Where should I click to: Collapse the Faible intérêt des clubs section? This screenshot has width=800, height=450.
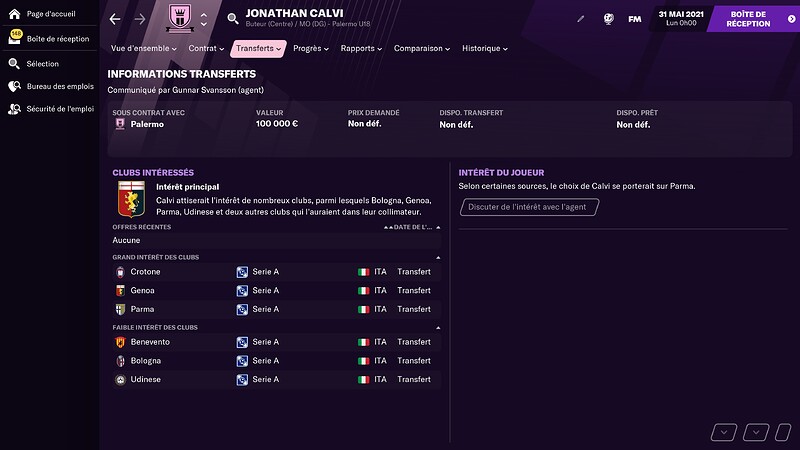(x=438, y=328)
